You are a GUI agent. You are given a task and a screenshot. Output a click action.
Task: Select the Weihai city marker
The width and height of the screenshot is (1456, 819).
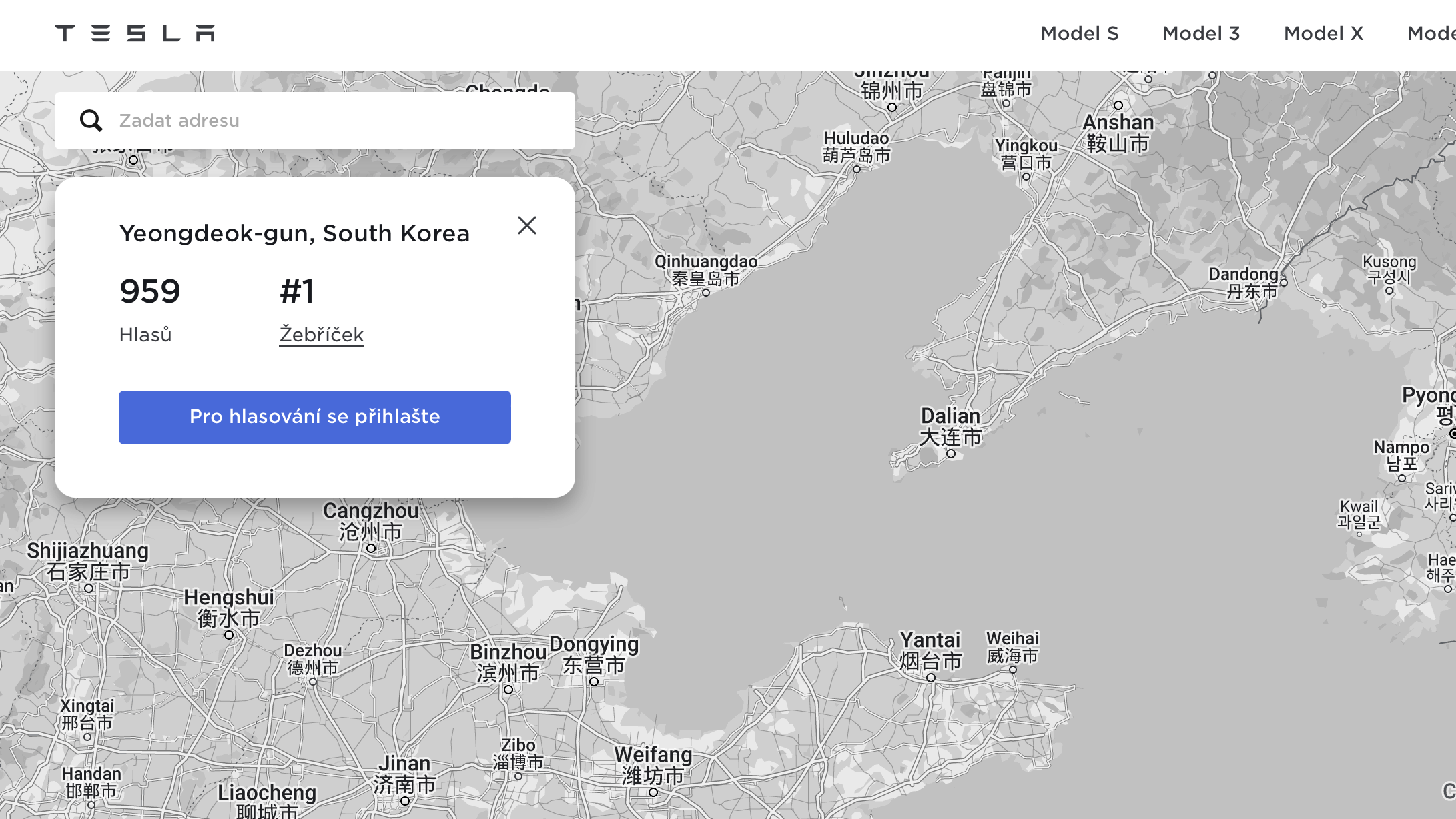1012,670
